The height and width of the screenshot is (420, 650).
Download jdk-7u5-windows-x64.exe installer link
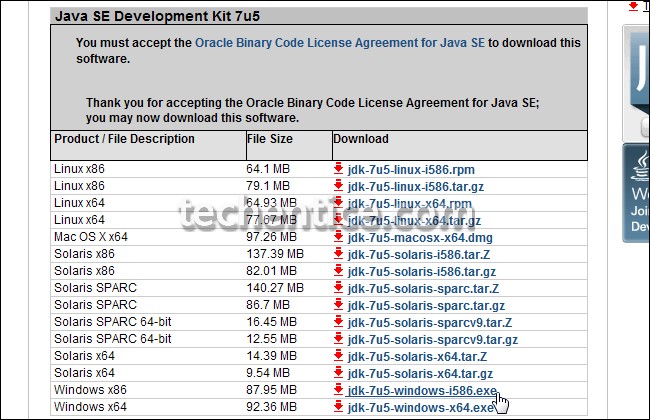pyautogui.click(x=420, y=408)
